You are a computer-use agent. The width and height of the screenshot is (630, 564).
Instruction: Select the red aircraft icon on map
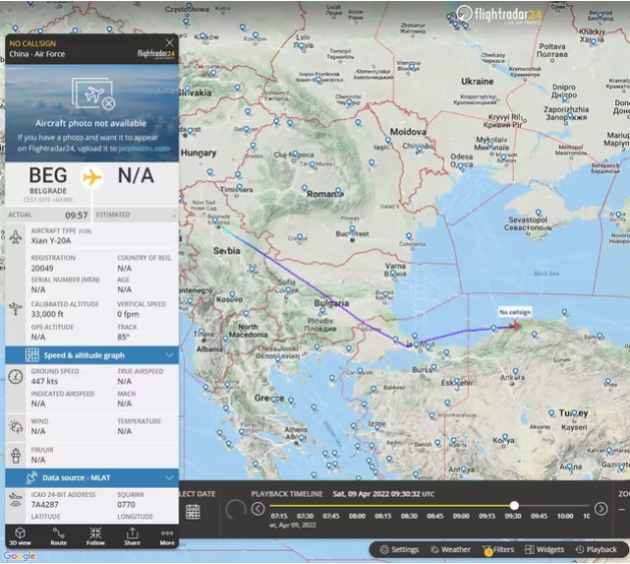point(514,325)
